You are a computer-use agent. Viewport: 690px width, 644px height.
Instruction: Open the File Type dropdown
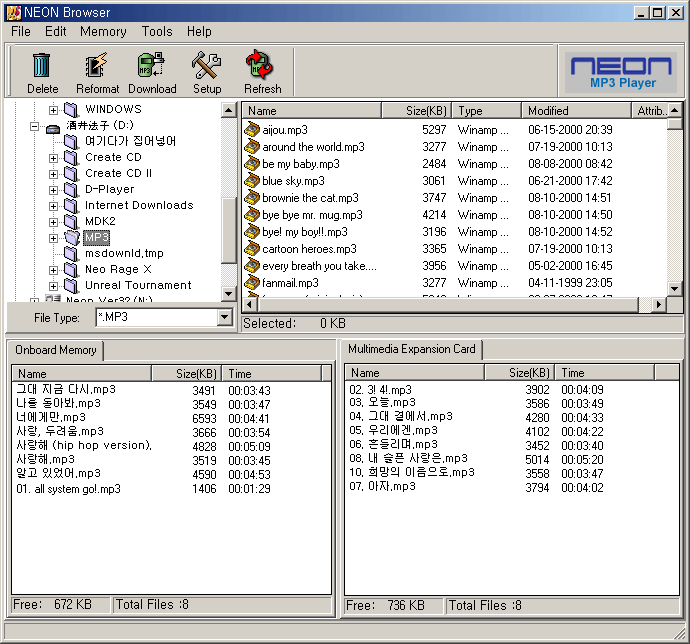click(x=224, y=317)
